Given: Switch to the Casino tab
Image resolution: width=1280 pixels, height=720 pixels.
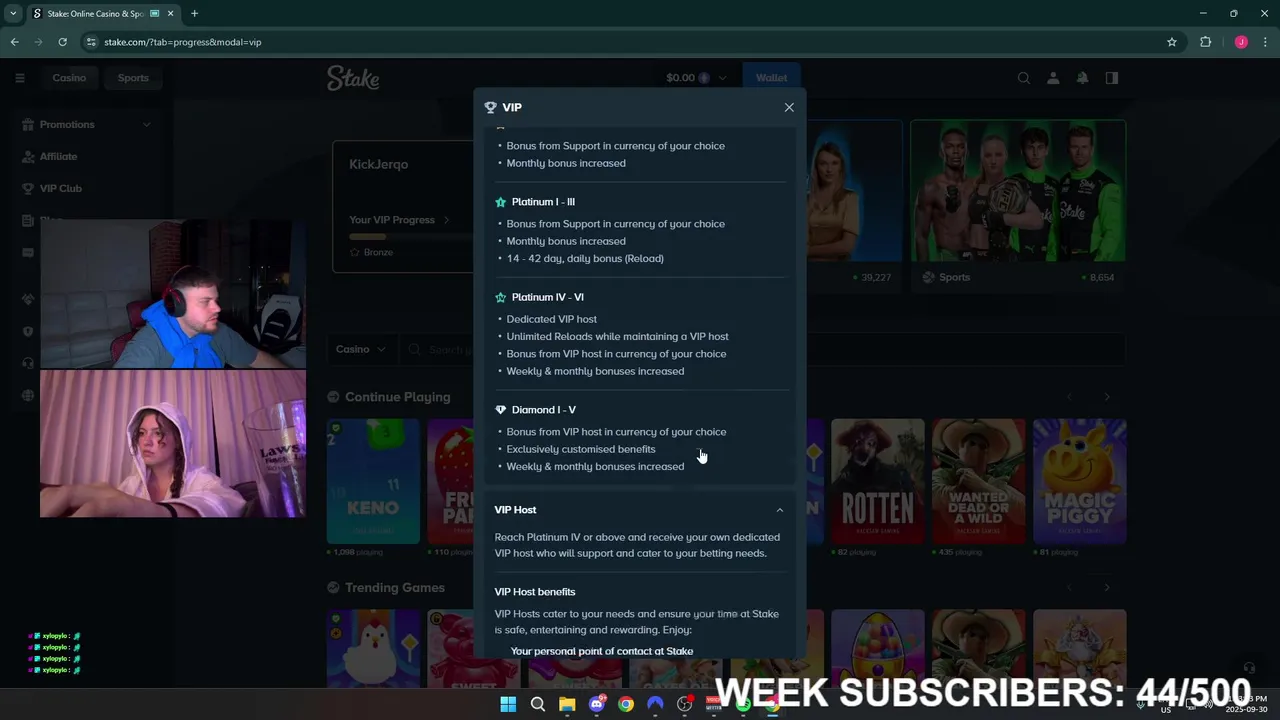Looking at the screenshot, I should [69, 78].
